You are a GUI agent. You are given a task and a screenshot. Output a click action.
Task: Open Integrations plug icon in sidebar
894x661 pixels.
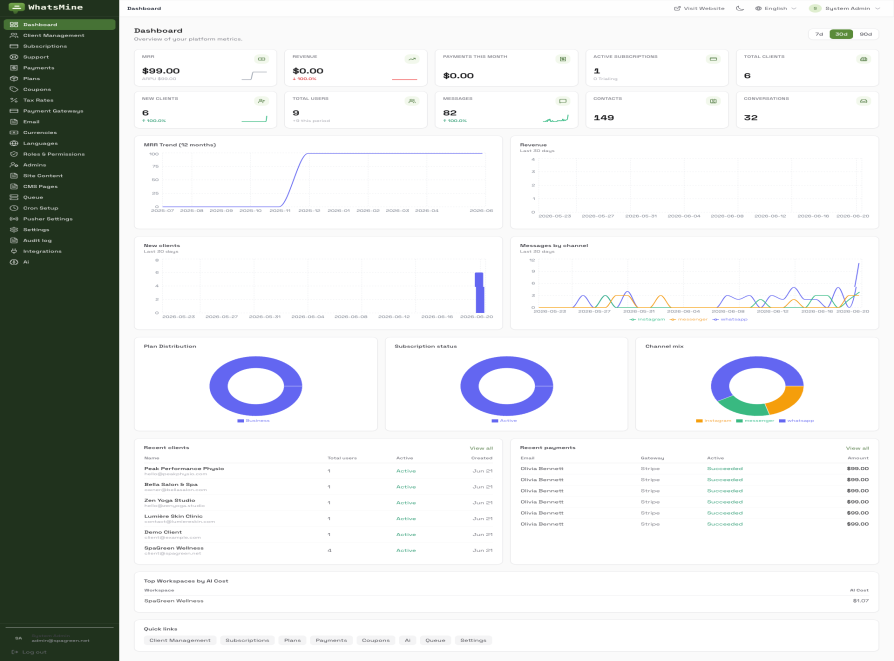click(14, 252)
